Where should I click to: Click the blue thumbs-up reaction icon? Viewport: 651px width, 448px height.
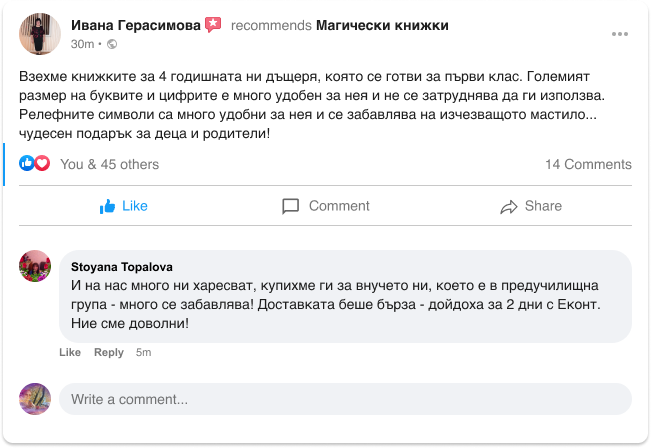[x=27, y=164]
